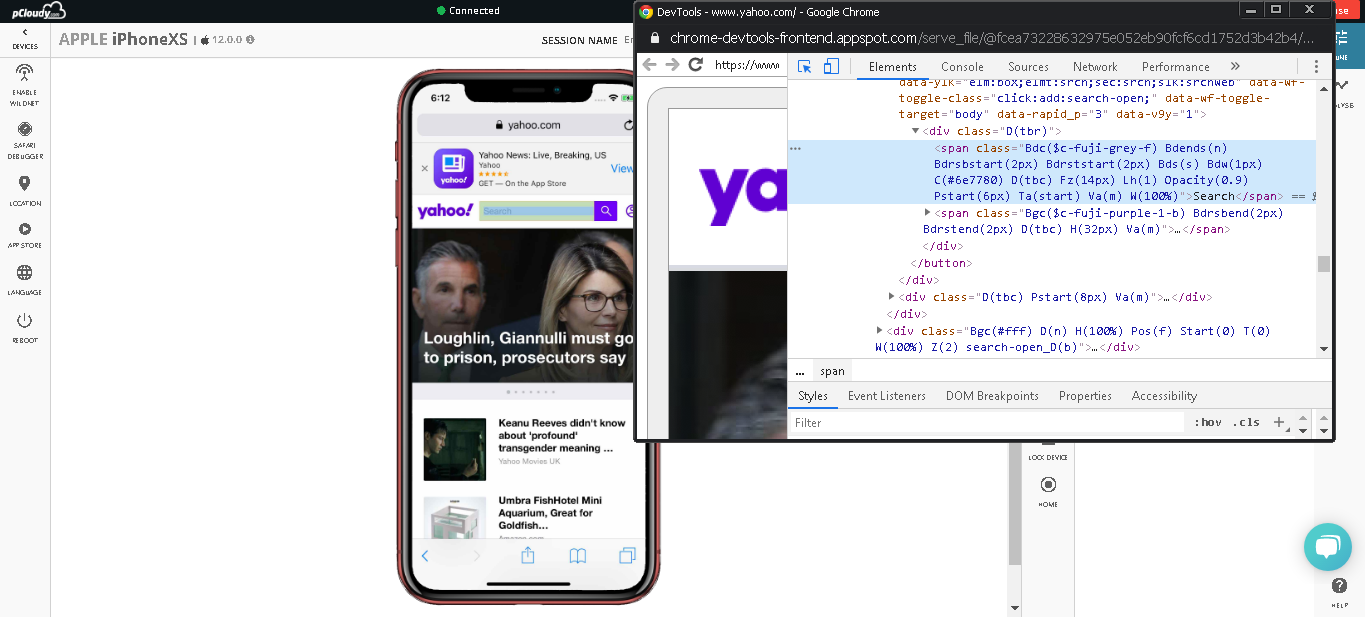
Task: Expand the div Bgc(#fff) D(n) node
Action: point(880,331)
